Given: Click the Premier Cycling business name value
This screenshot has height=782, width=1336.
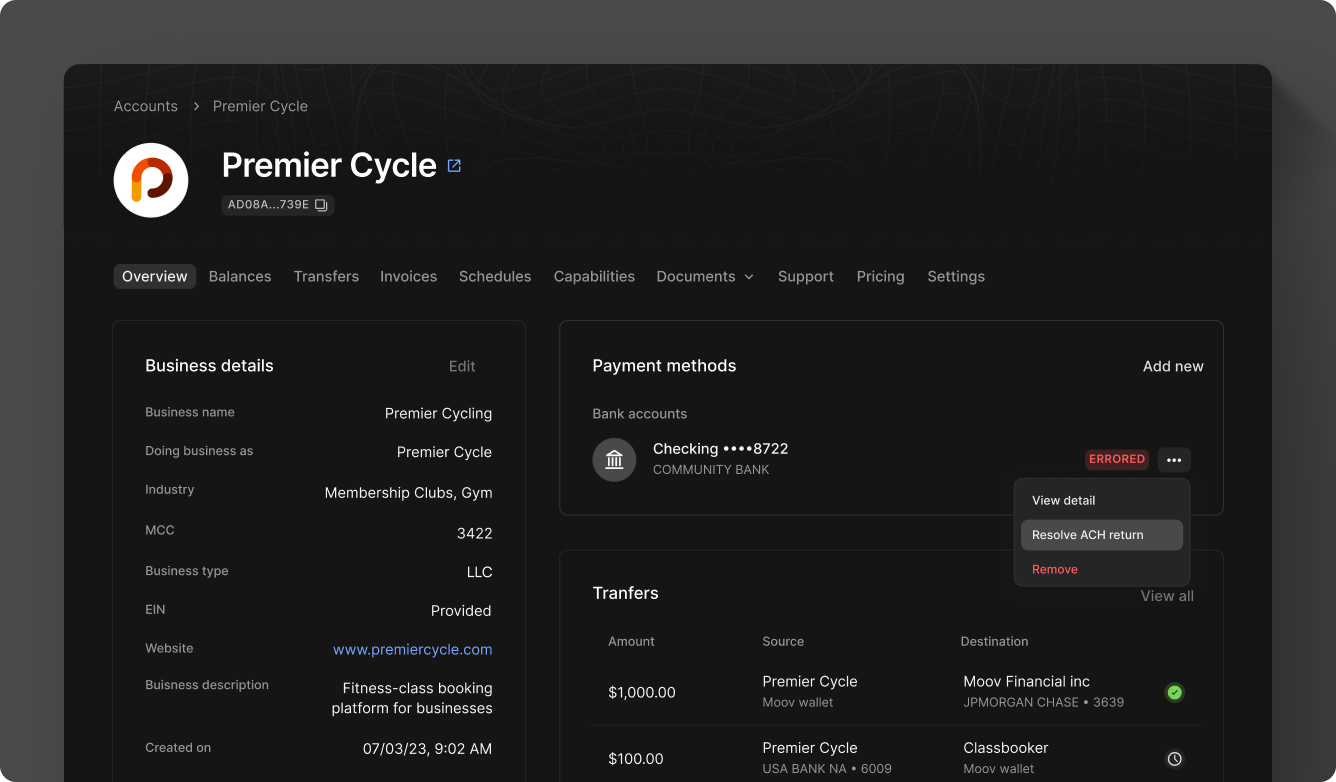Looking at the screenshot, I should pyautogui.click(x=438, y=414).
